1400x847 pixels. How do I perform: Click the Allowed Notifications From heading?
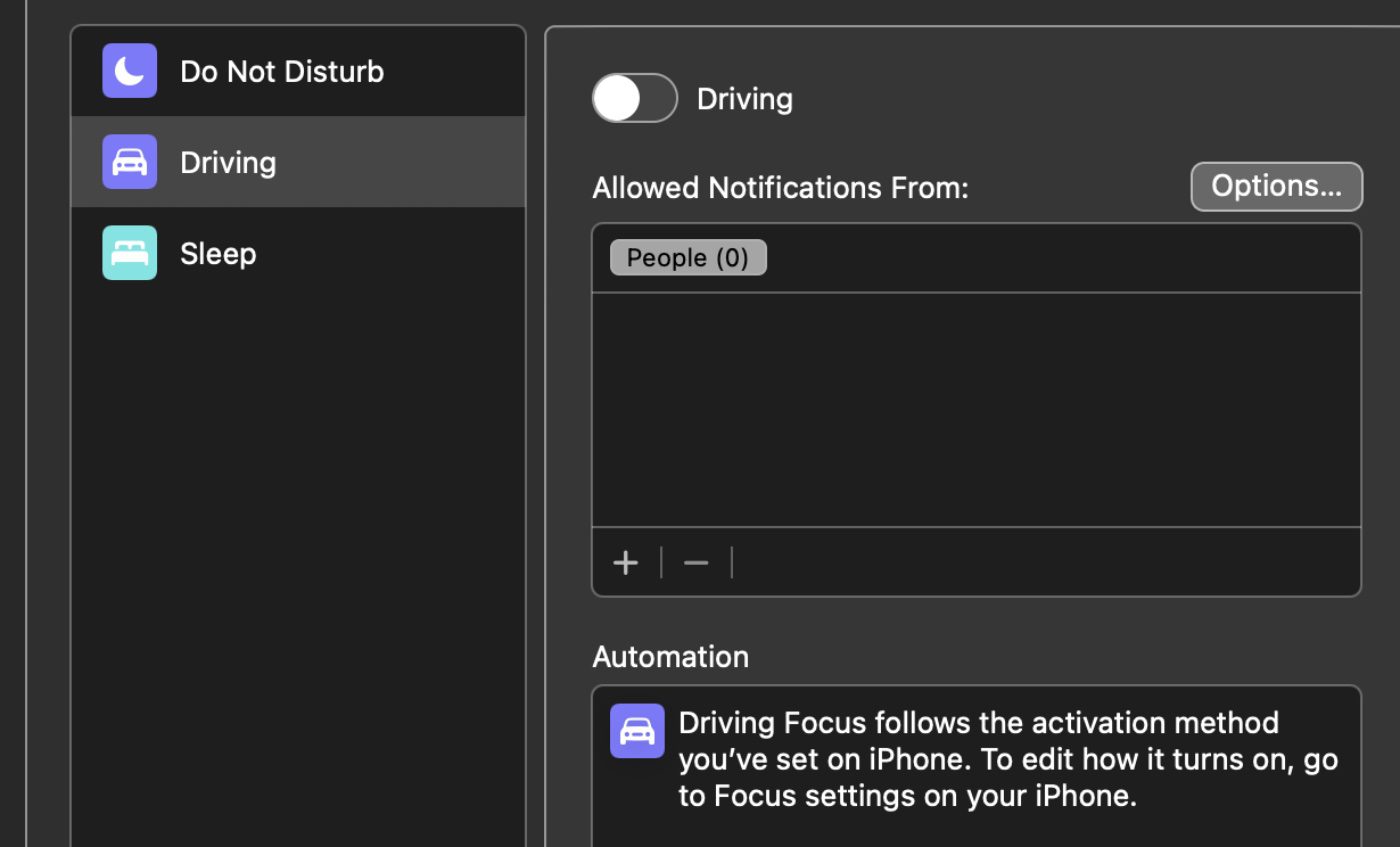pyautogui.click(x=780, y=188)
